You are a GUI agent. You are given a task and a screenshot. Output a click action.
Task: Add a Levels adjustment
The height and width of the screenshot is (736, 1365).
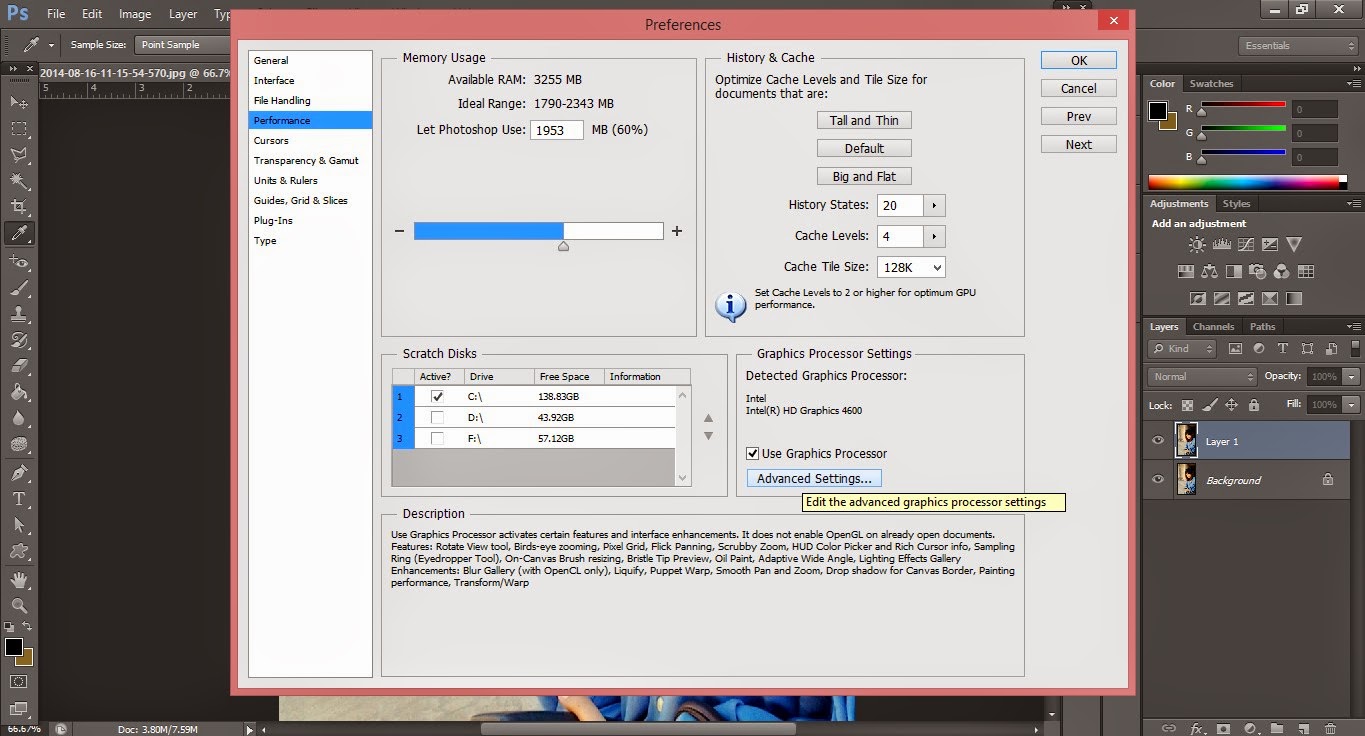(x=1221, y=244)
